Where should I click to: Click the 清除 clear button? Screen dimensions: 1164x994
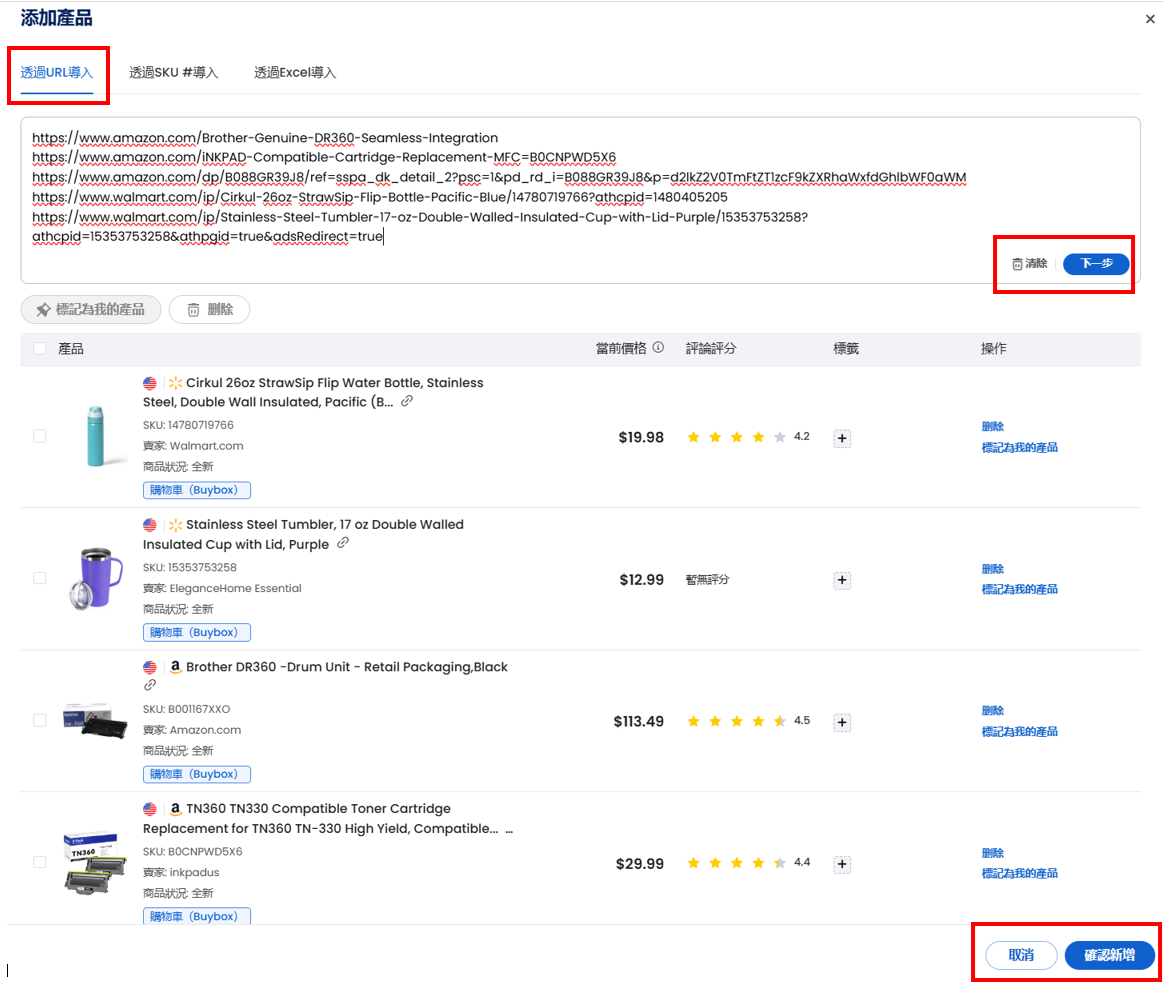[x=1029, y=264]
